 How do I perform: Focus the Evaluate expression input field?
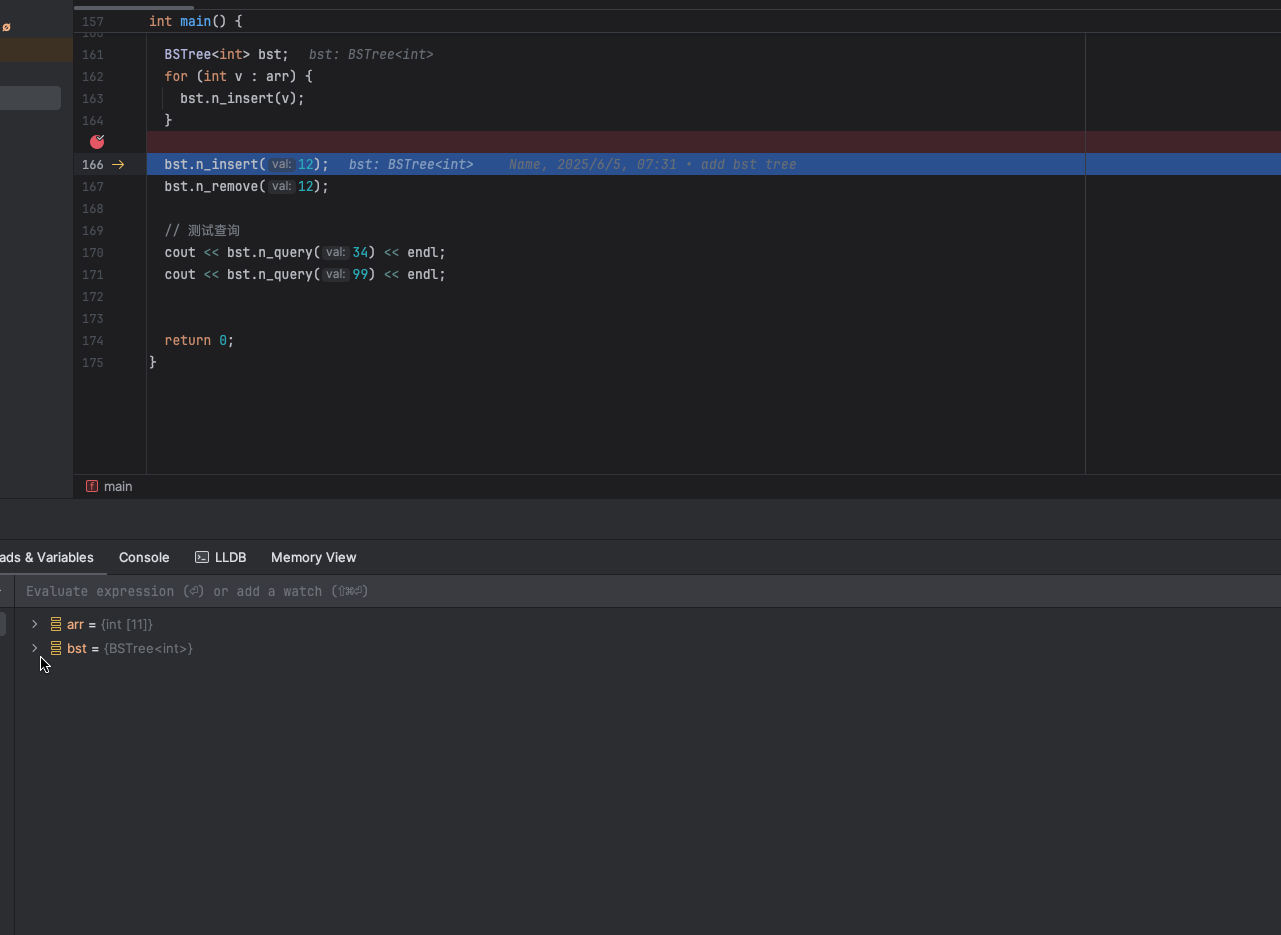650,591
